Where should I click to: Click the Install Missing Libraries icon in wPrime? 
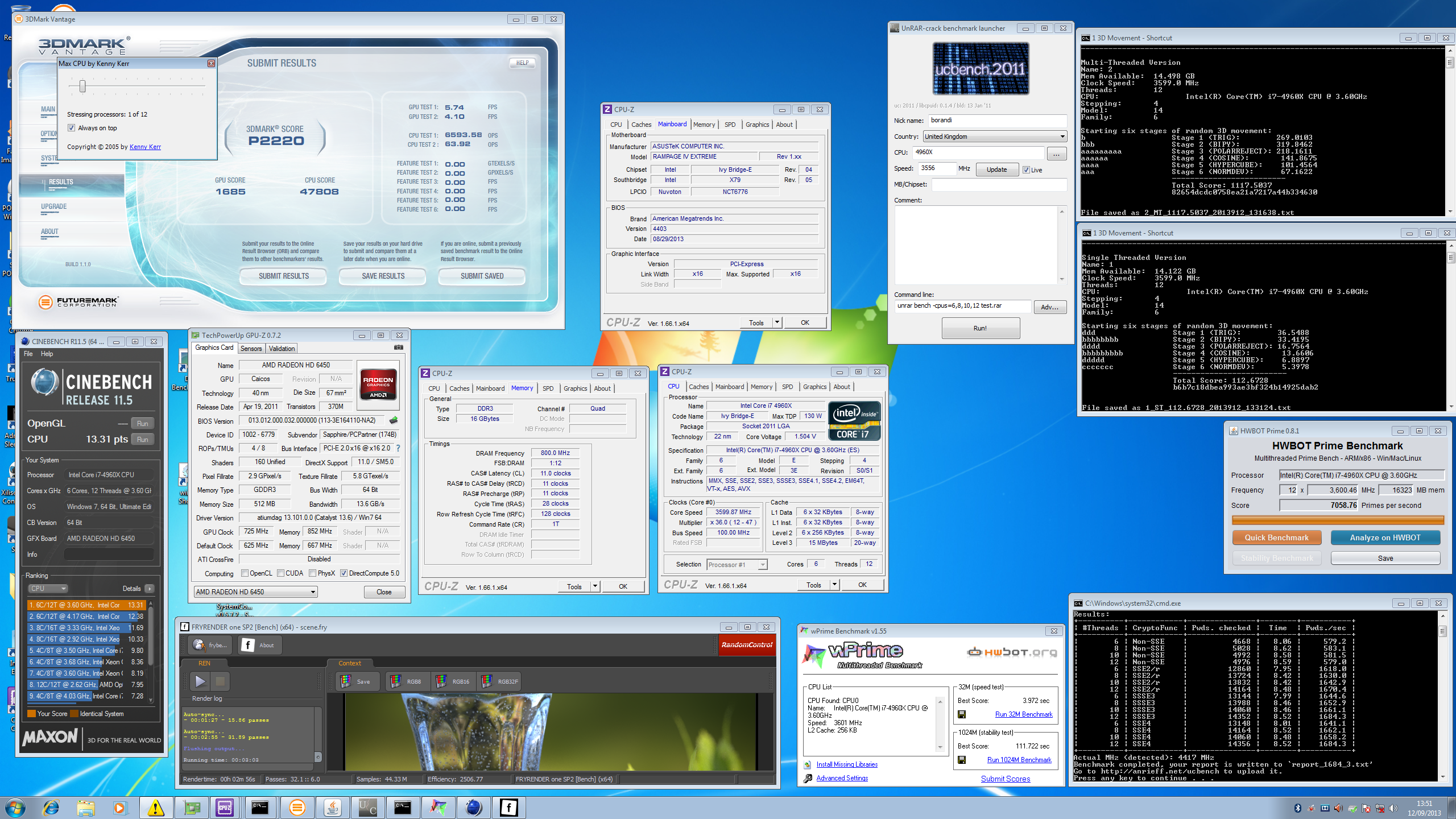tap(808, 764)
